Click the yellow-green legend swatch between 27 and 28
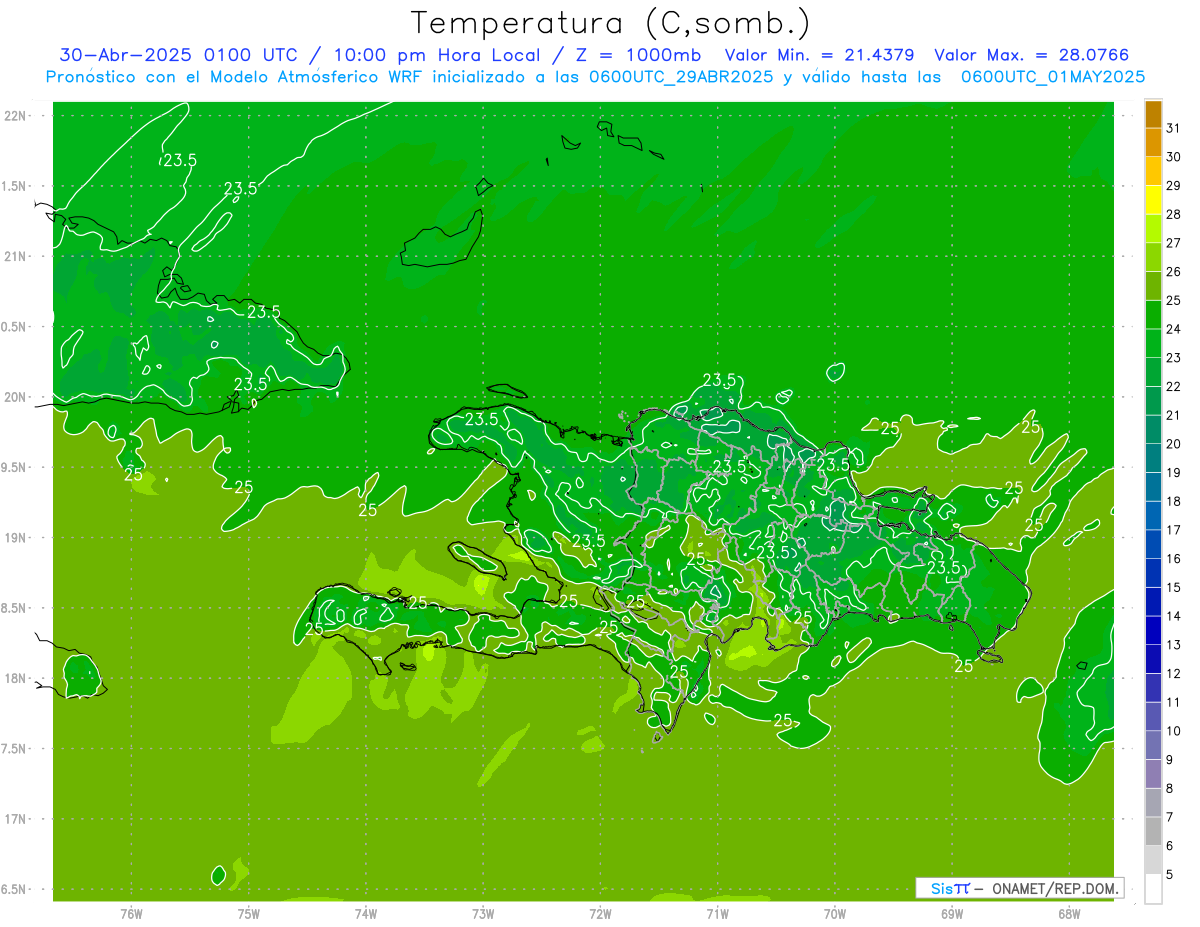Screen dimensions: 1200x927 click(x=1153, y=229)
